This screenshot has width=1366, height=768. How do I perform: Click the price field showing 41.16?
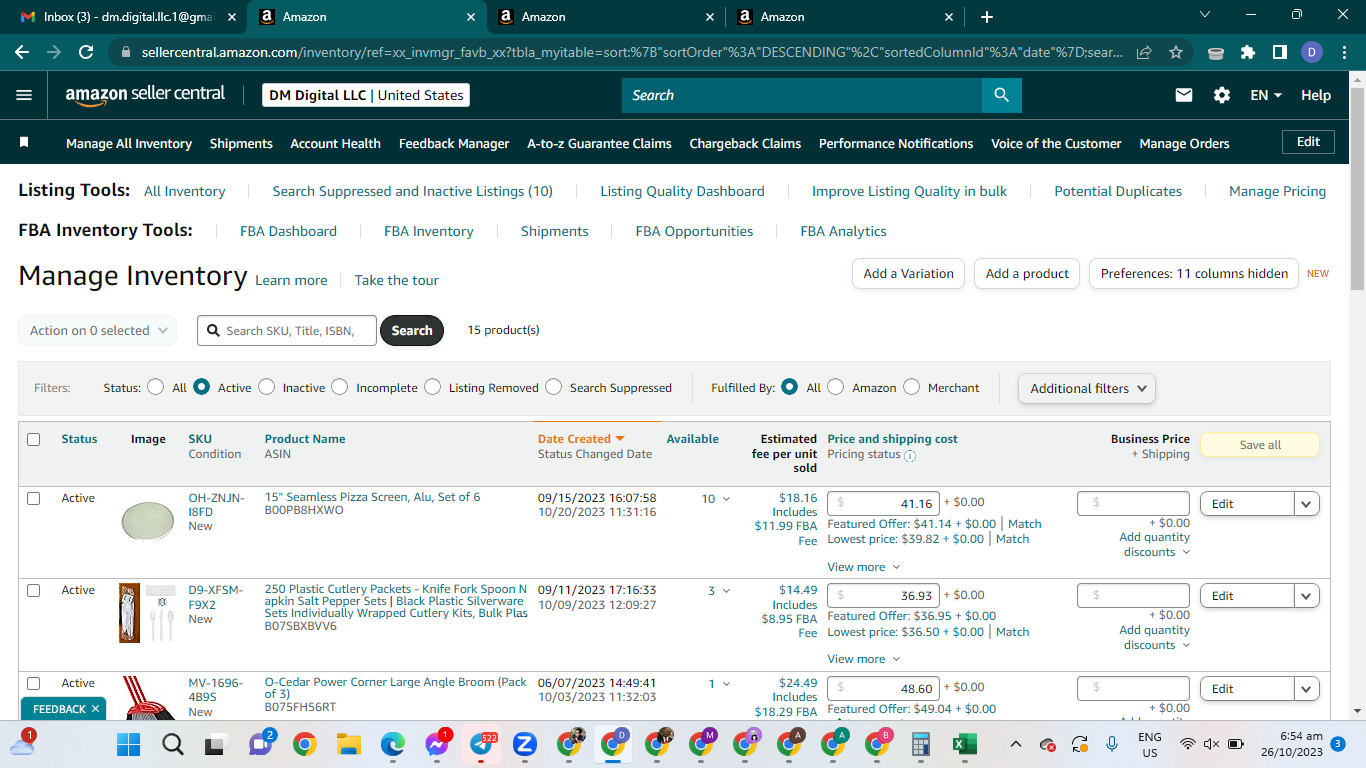coord(883,504)
